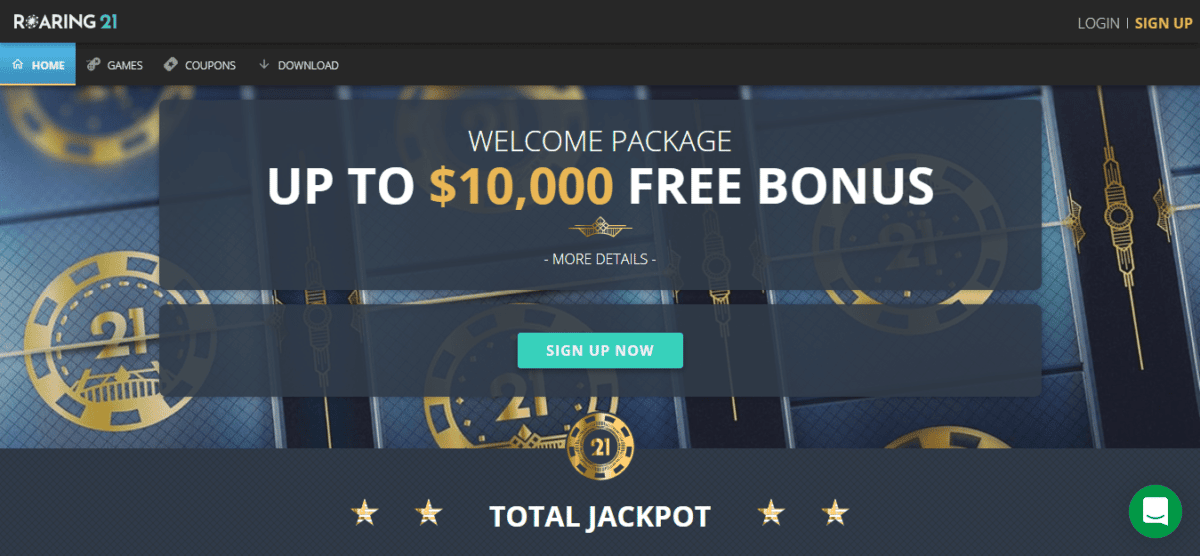Click the Roaring 21 logo
The height and width of the screenshot is (556, 1200).
pos(65,21)
